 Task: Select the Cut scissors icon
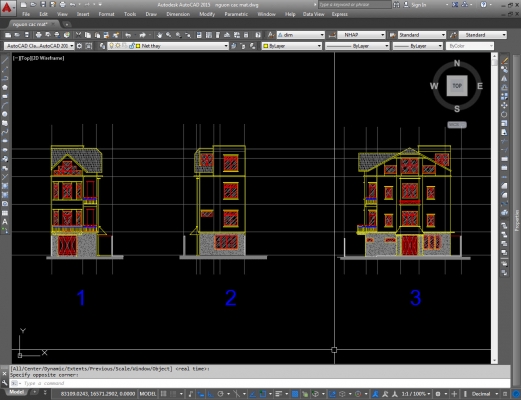(x=78, y=35)
